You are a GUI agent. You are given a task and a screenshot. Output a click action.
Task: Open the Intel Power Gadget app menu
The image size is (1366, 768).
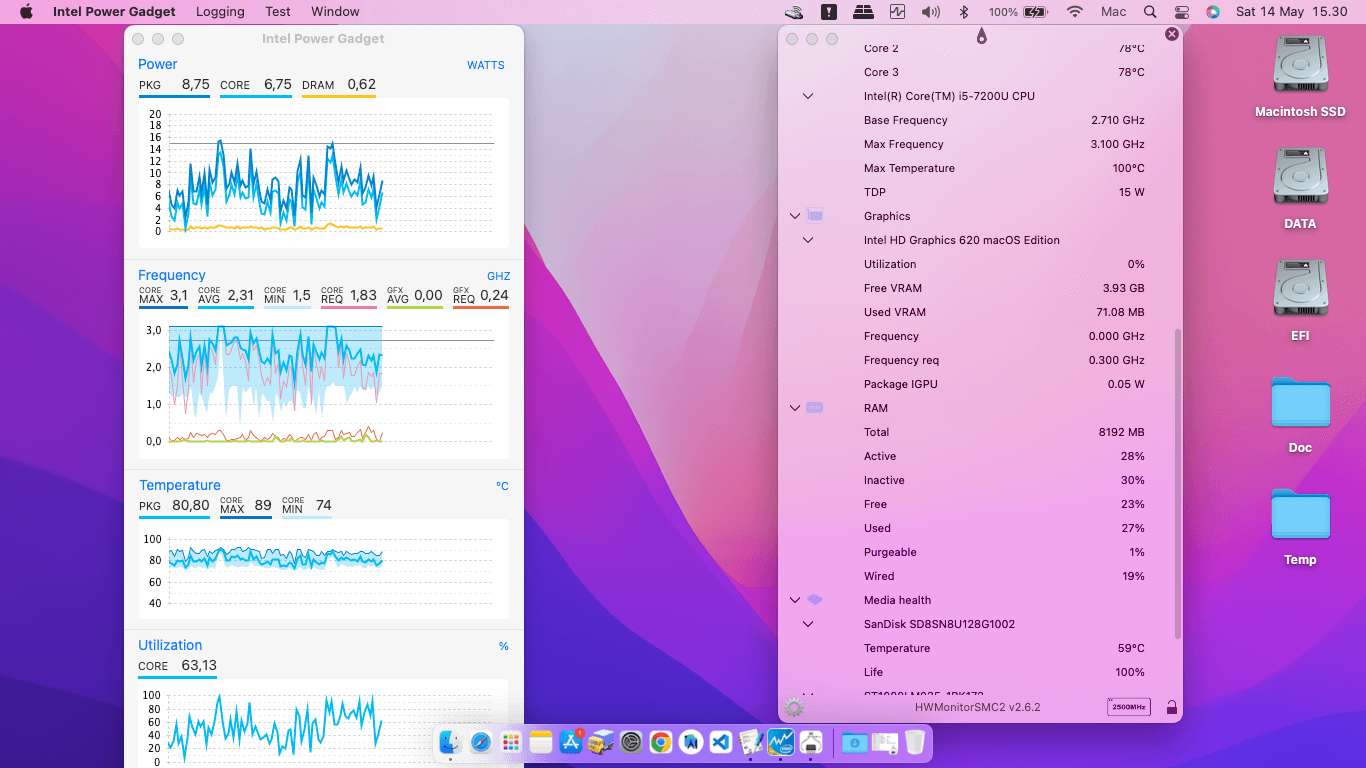click(114, 12)
